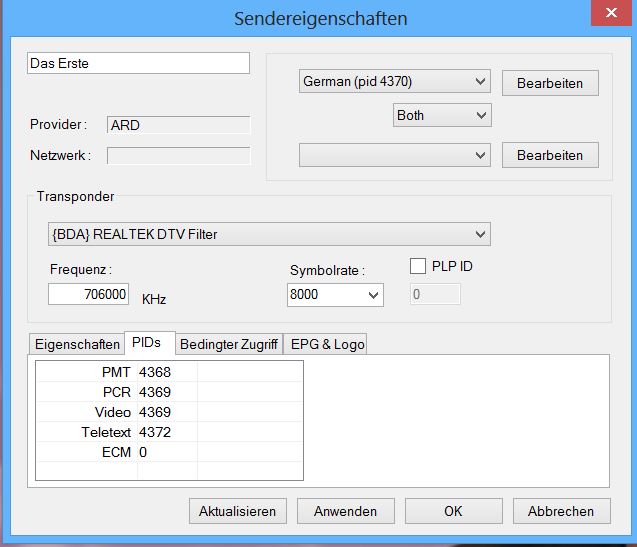Enable the PLP ID checkbox

[x=419, y=267]
